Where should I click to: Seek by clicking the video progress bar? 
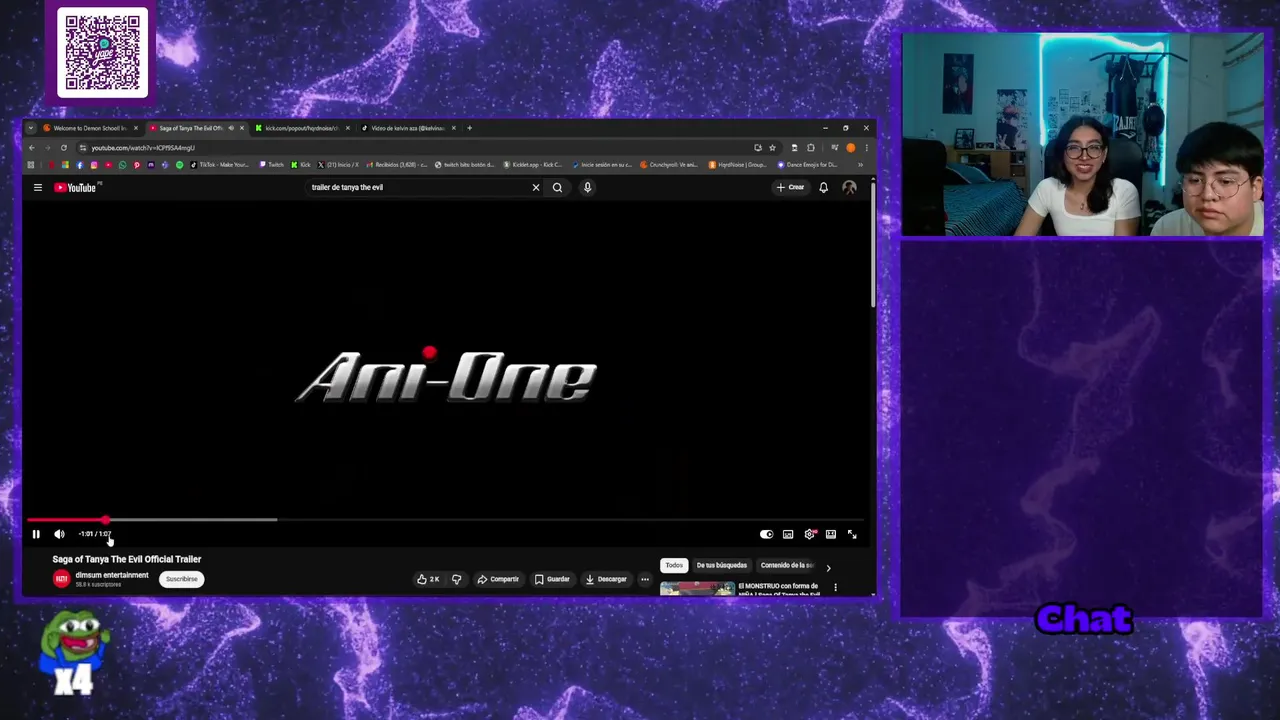(x=446, y=520)
